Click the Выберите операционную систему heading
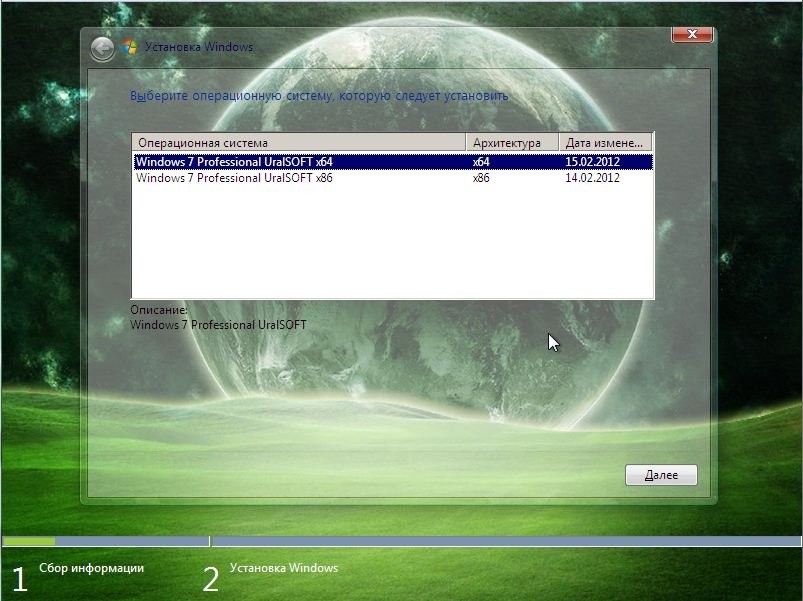Image resolution: width=803 pixels, height=601 pixels. point(319,96)
